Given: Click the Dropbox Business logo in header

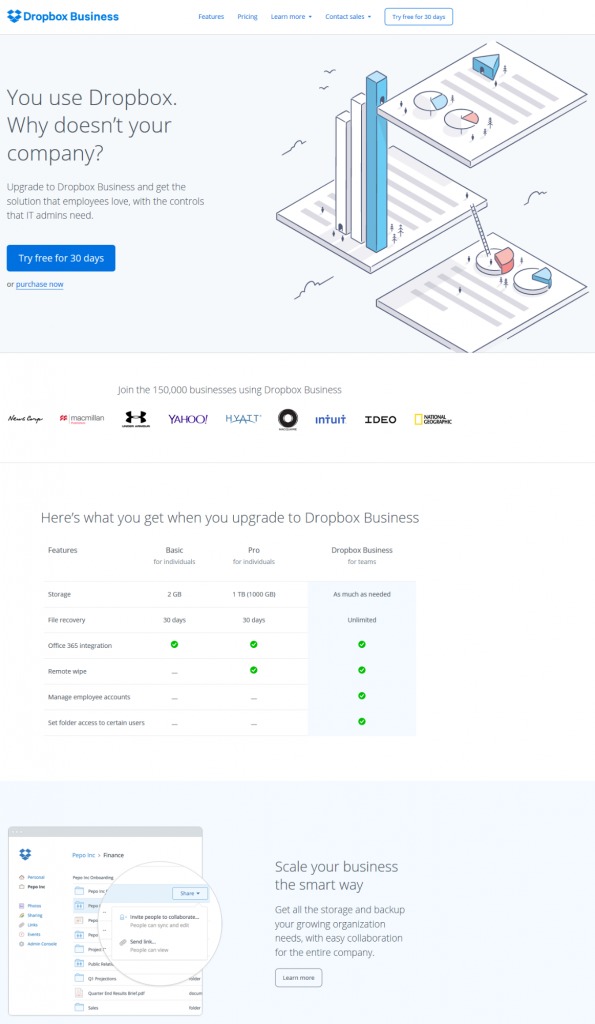Looking at the screenshot, I should point(63,16).
